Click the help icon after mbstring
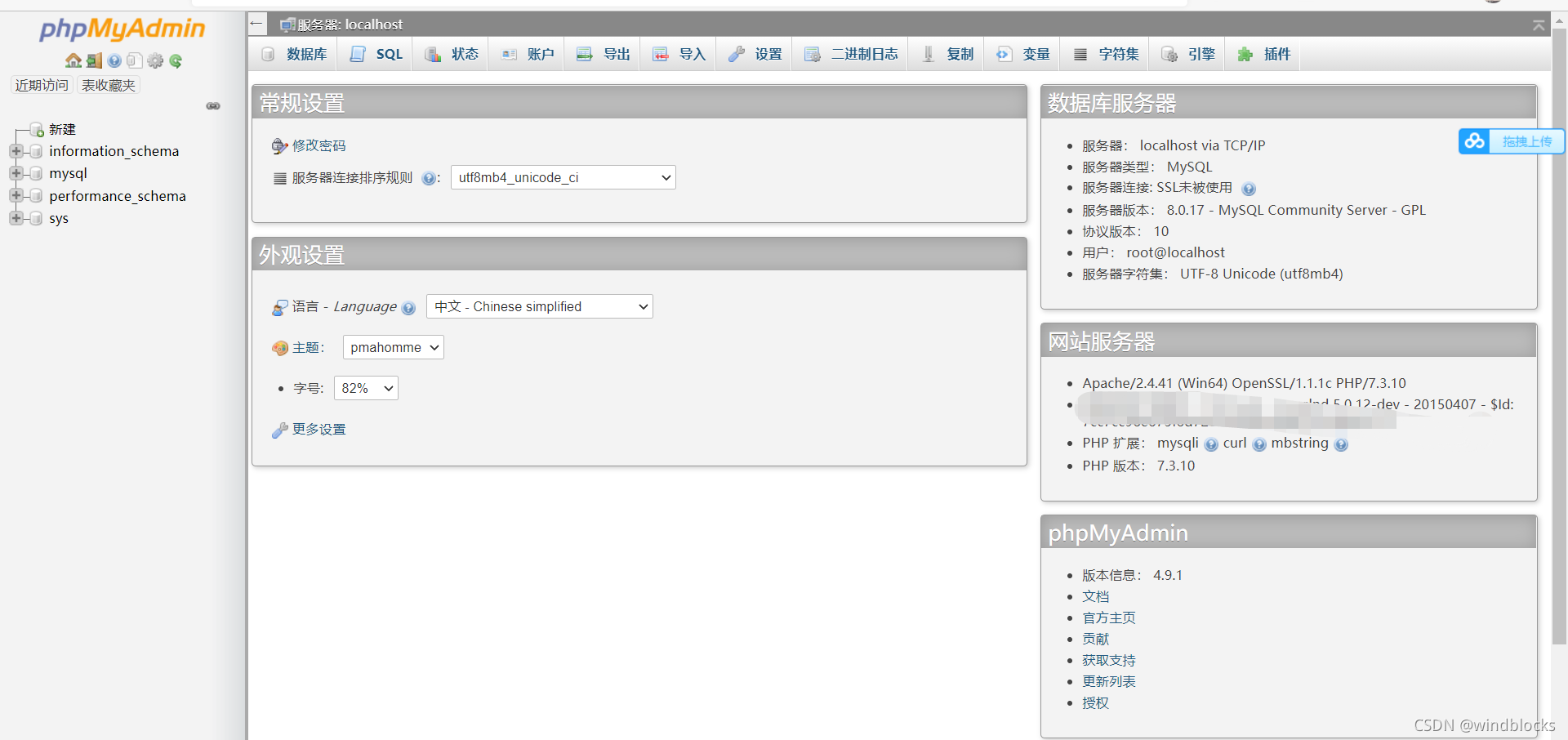The width and height of the screenshot is (1568, 740). point(1341,444)
